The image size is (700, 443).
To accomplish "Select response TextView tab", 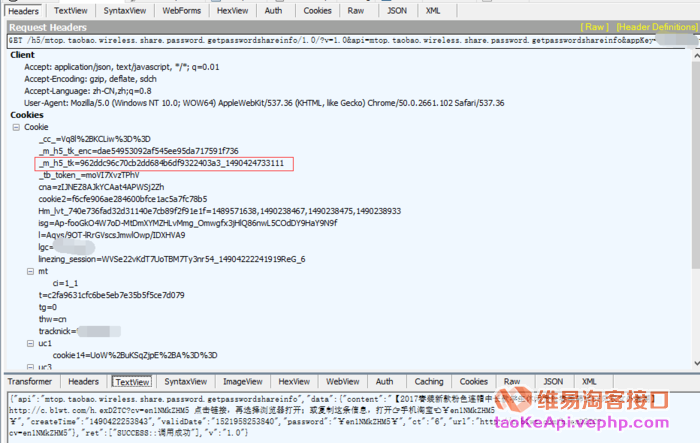I will pyautogui.click(x=132, y=382).
